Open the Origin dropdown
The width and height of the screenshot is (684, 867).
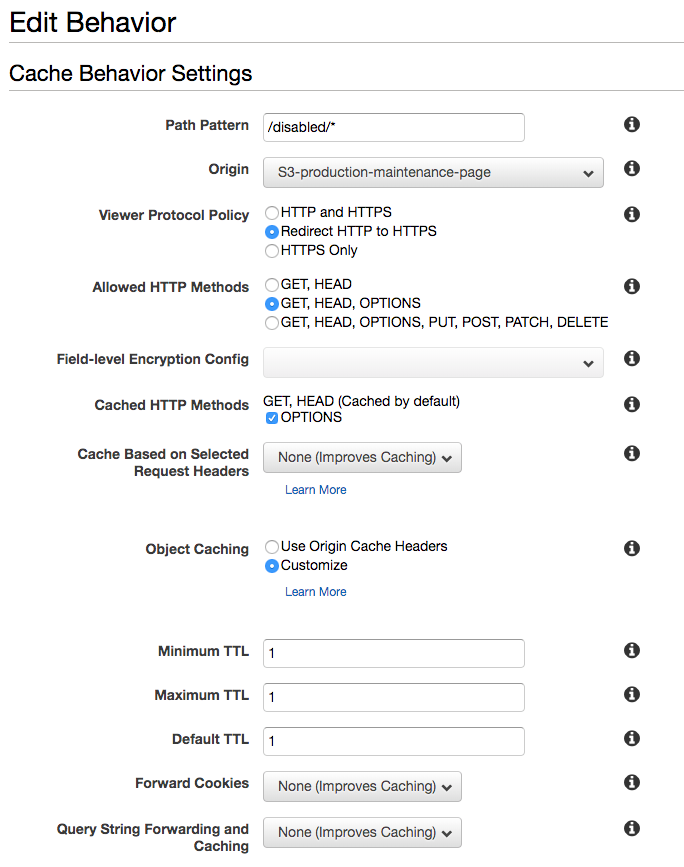(x=433, y=172)
